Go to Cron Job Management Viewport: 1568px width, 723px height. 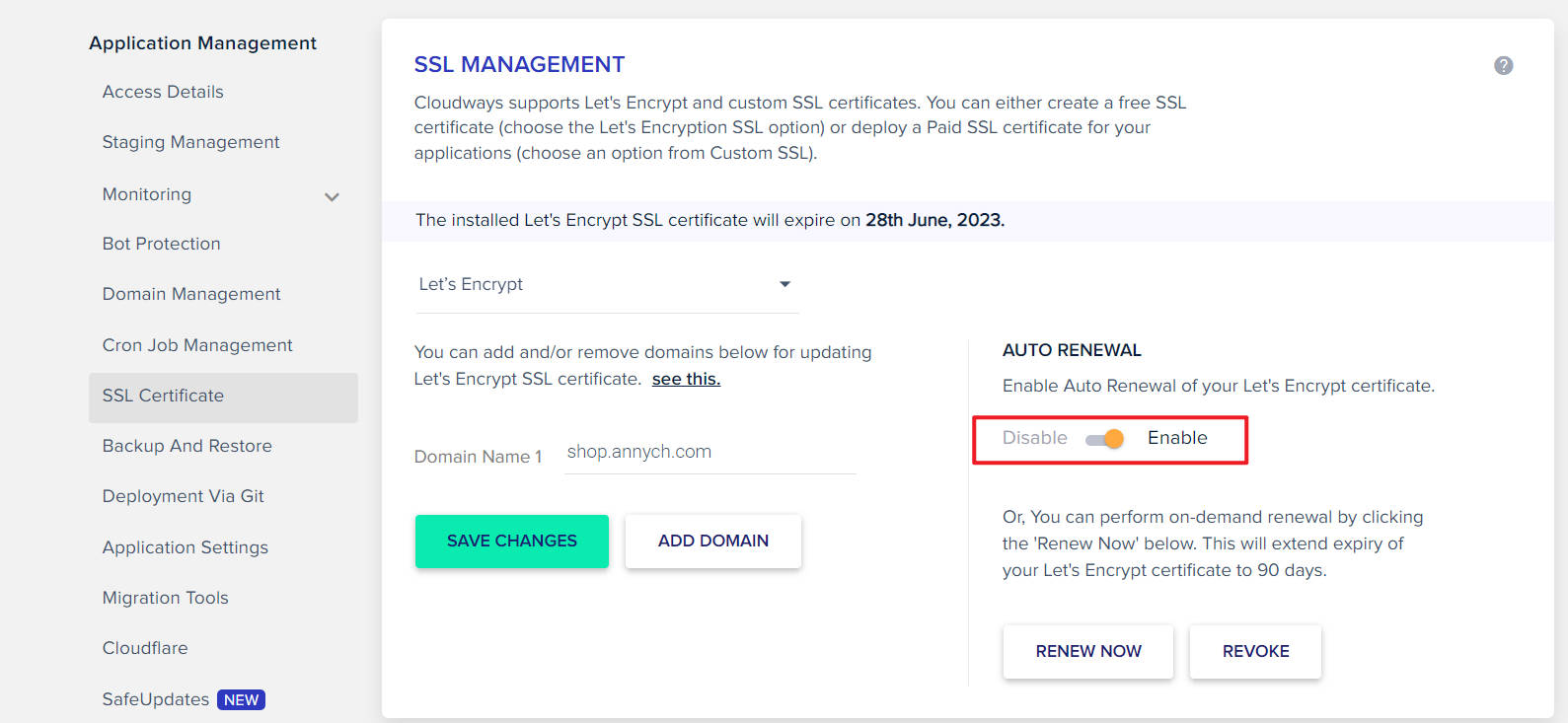point(197,345)
